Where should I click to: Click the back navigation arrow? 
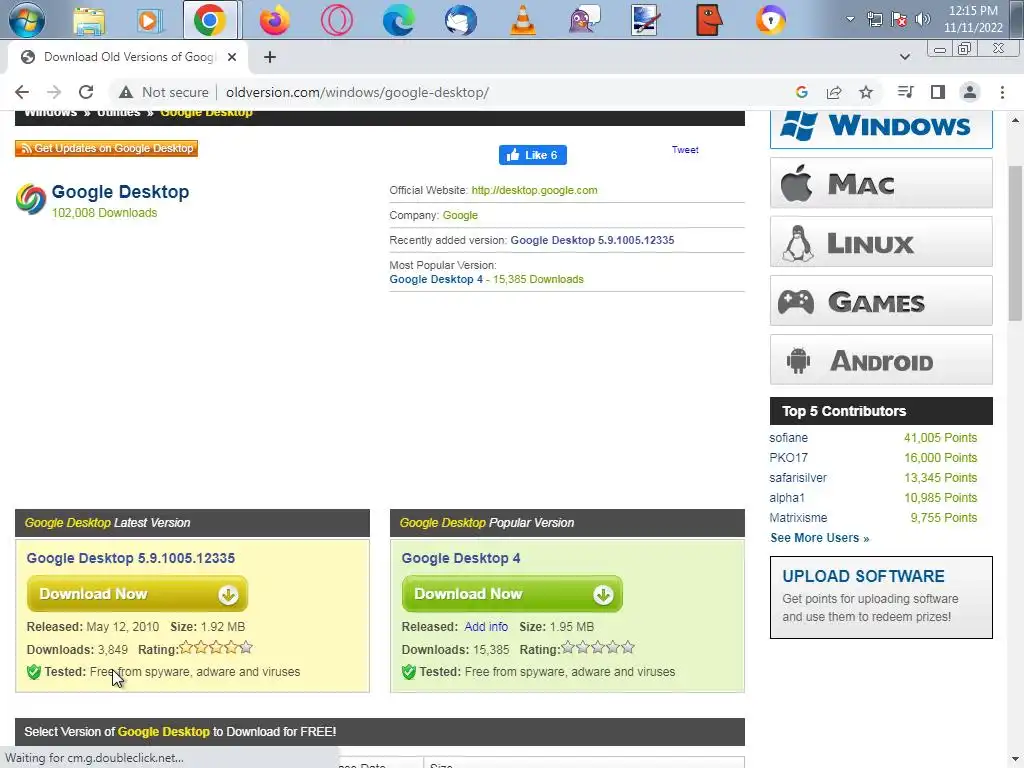coord(22,92)
